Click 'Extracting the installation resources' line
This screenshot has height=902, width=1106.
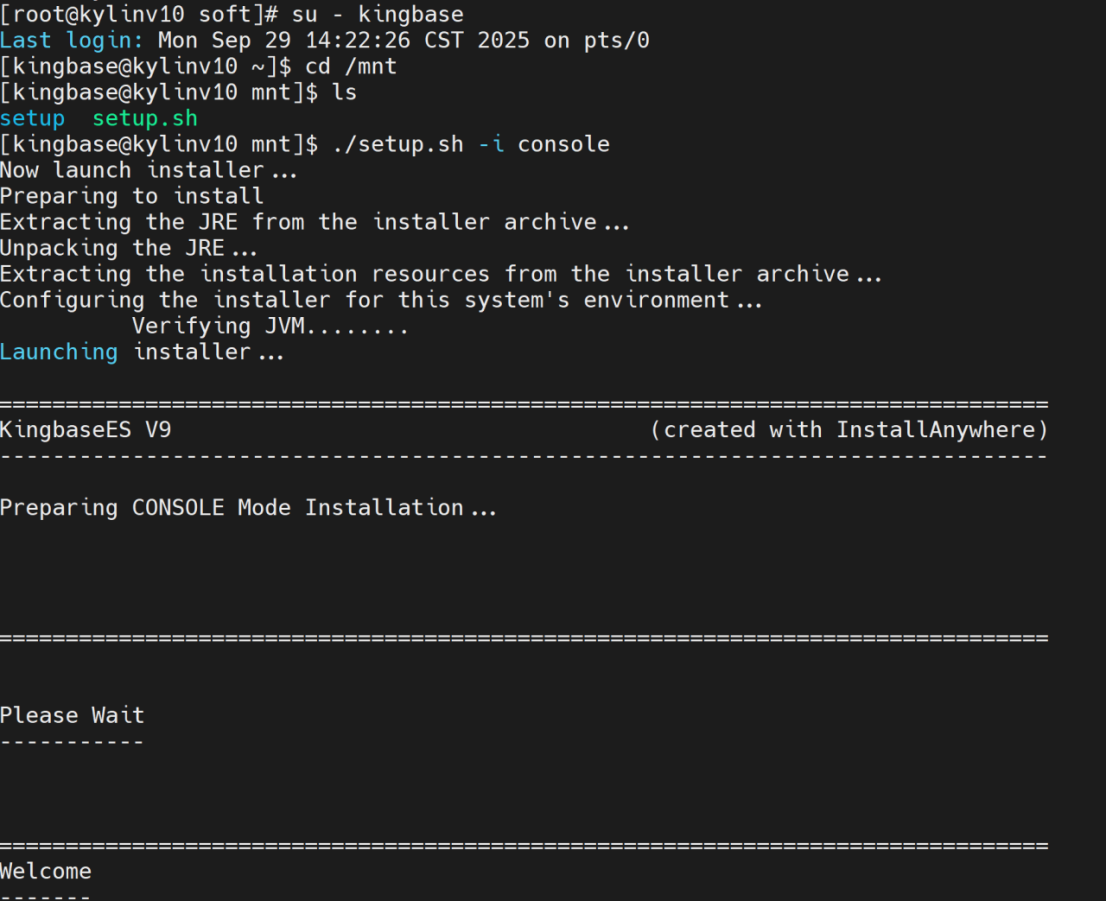click(x=440, y=274)
